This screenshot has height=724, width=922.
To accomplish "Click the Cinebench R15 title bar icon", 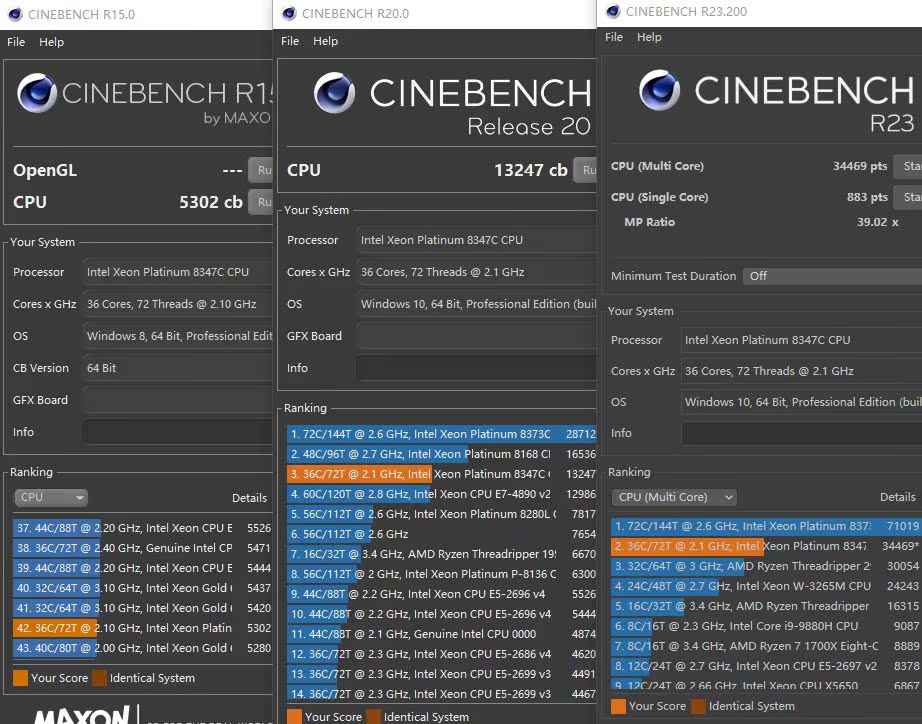I will pos(15,14).
